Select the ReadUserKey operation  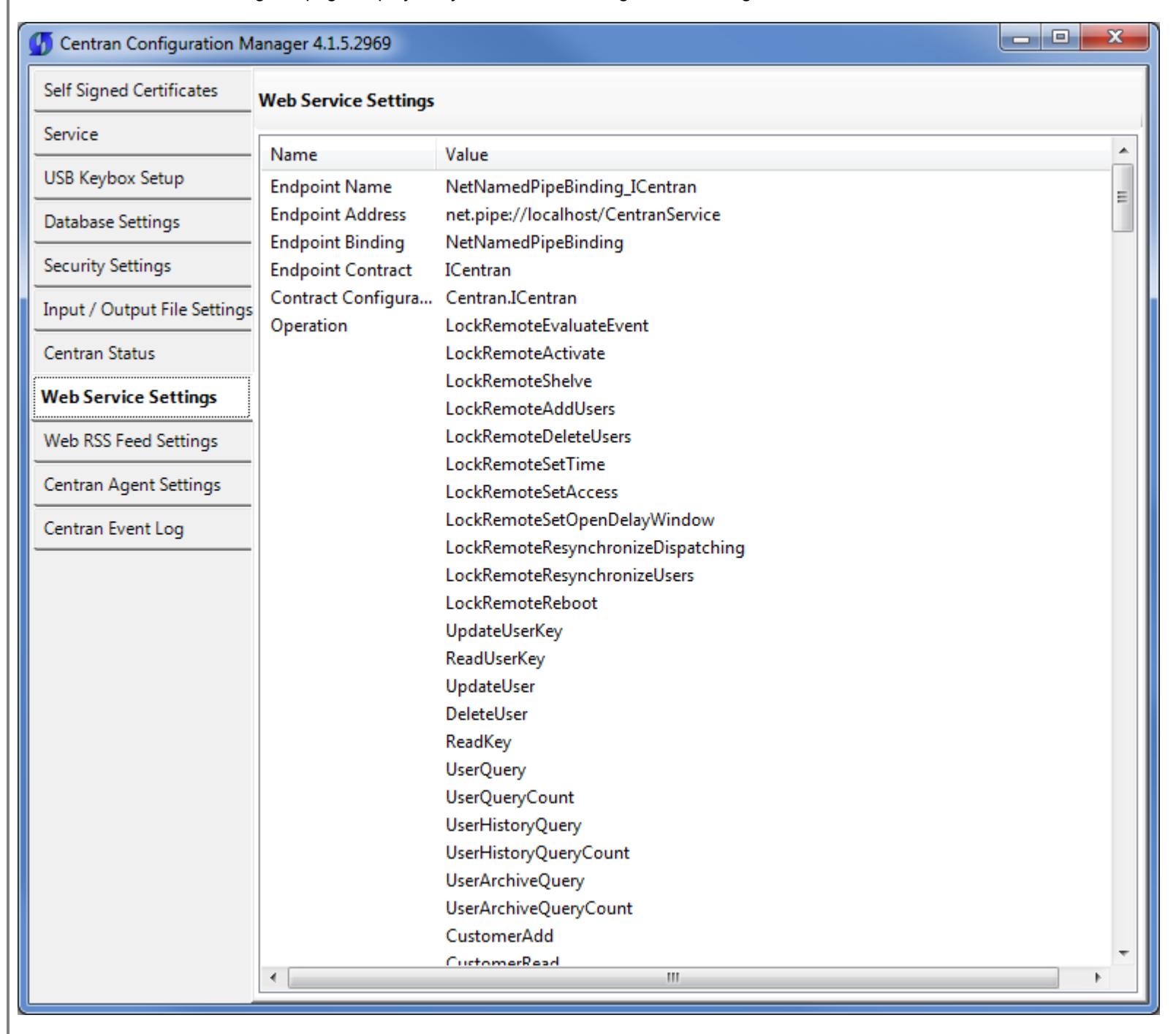coord(496,659)
